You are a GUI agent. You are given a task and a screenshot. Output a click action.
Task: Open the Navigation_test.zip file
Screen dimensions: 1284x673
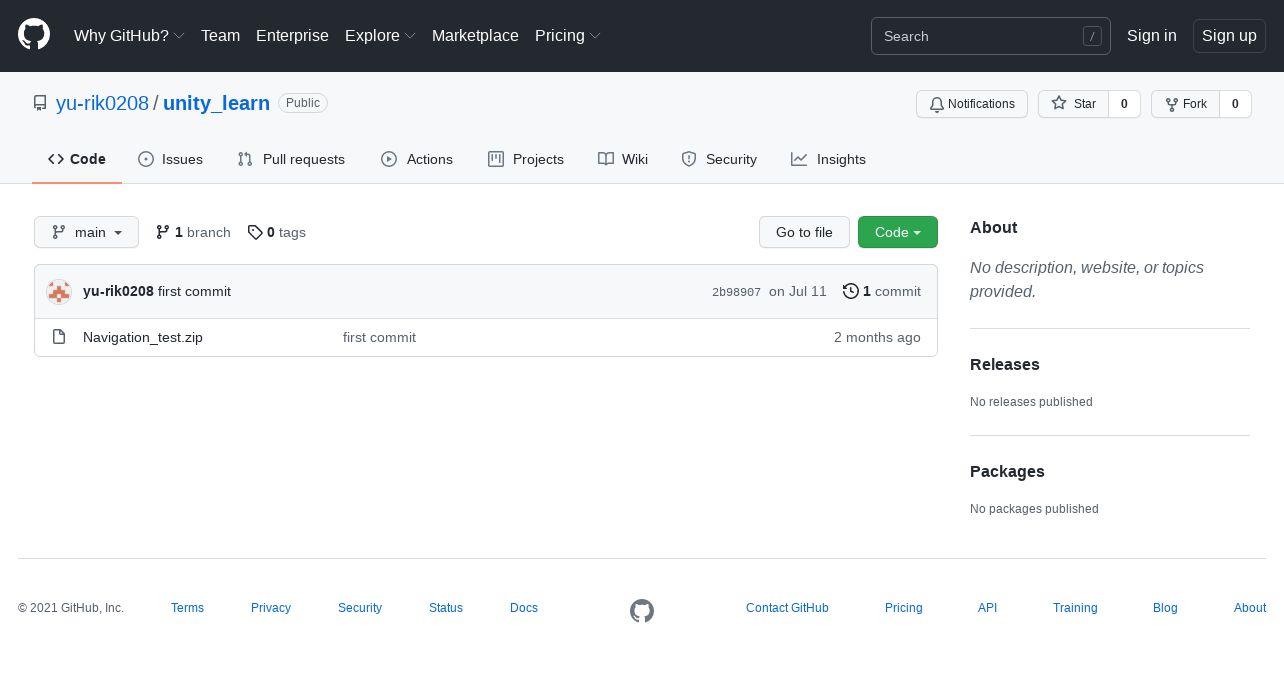(x=143, y=337)
